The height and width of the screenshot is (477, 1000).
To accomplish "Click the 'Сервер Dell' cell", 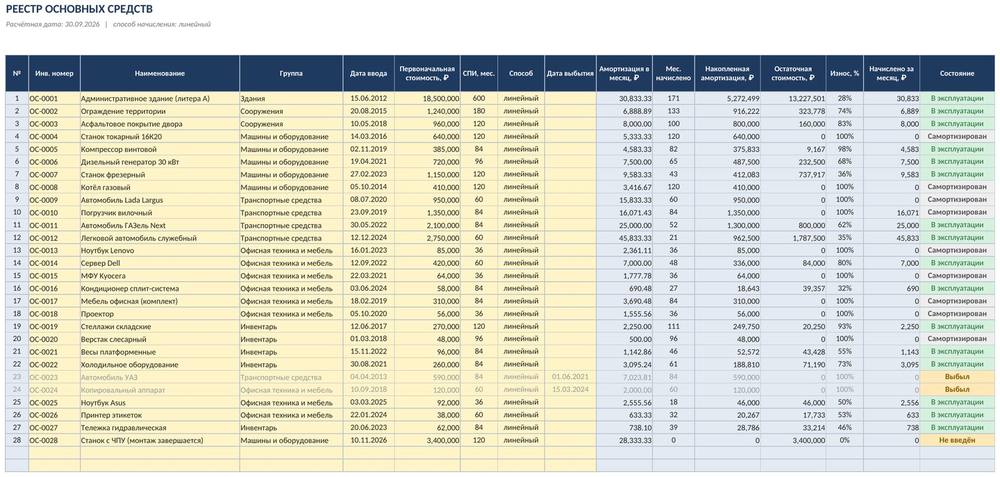I will pos(159,263).
